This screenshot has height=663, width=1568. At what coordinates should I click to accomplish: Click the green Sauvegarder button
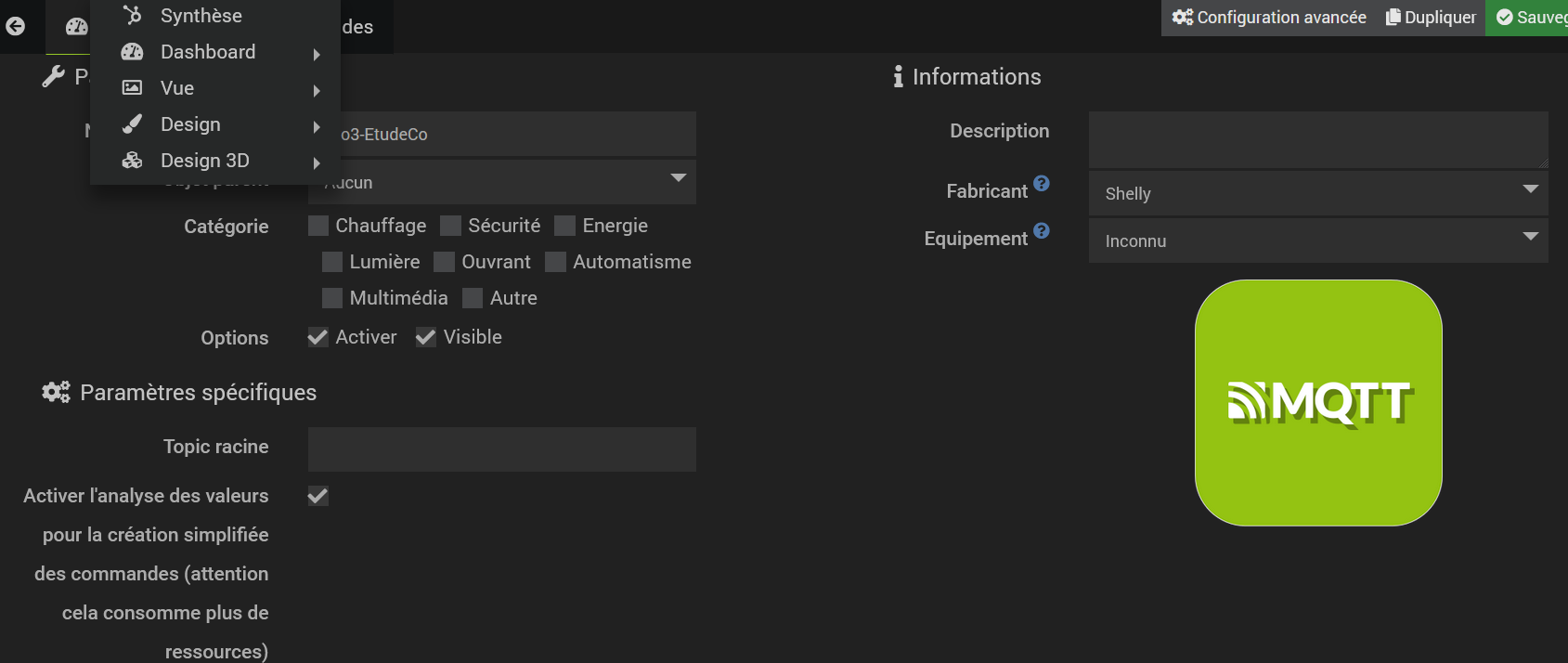[x=1527, y=18]
